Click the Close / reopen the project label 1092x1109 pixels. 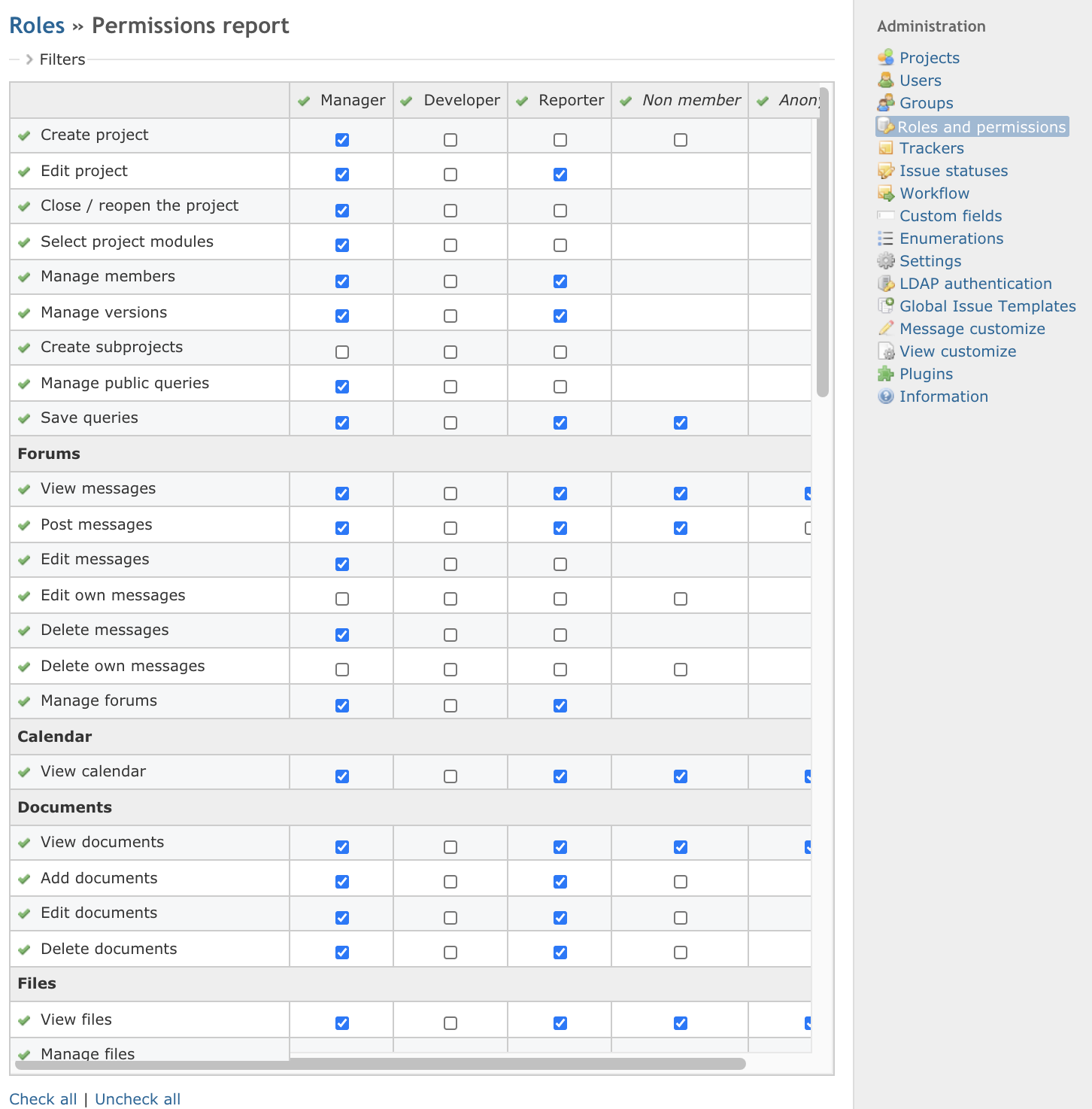(139, 205)
